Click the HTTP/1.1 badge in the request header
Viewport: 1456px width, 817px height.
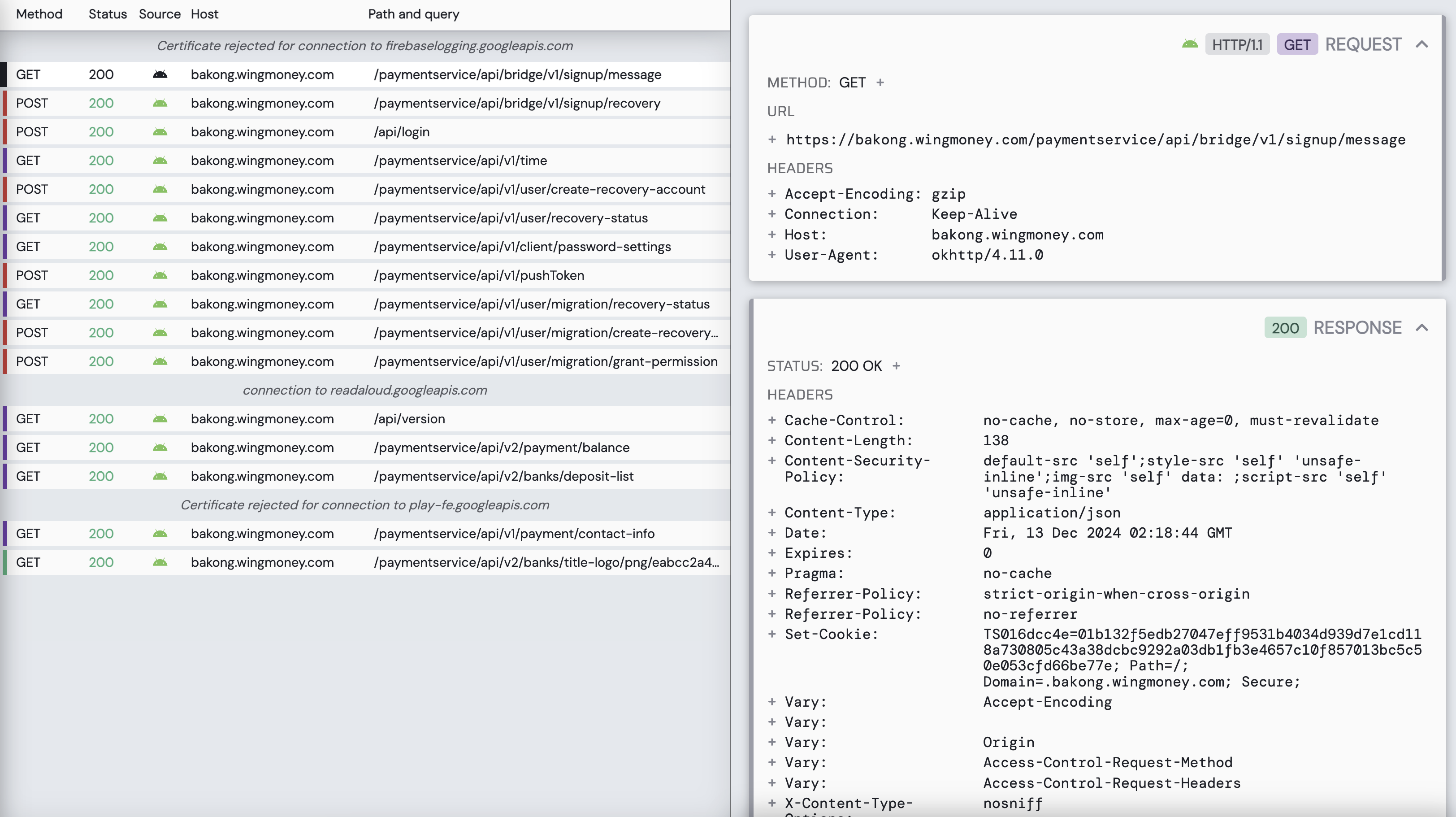coord(1237,44)
